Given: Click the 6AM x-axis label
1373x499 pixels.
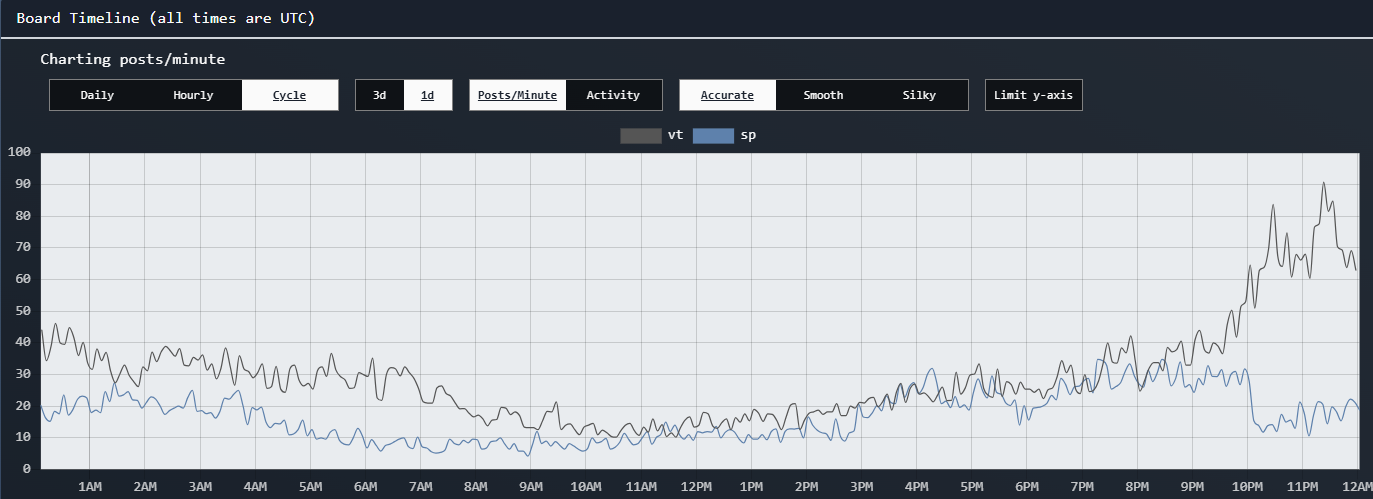Looking at the screenshot, I should click(365, 487).
